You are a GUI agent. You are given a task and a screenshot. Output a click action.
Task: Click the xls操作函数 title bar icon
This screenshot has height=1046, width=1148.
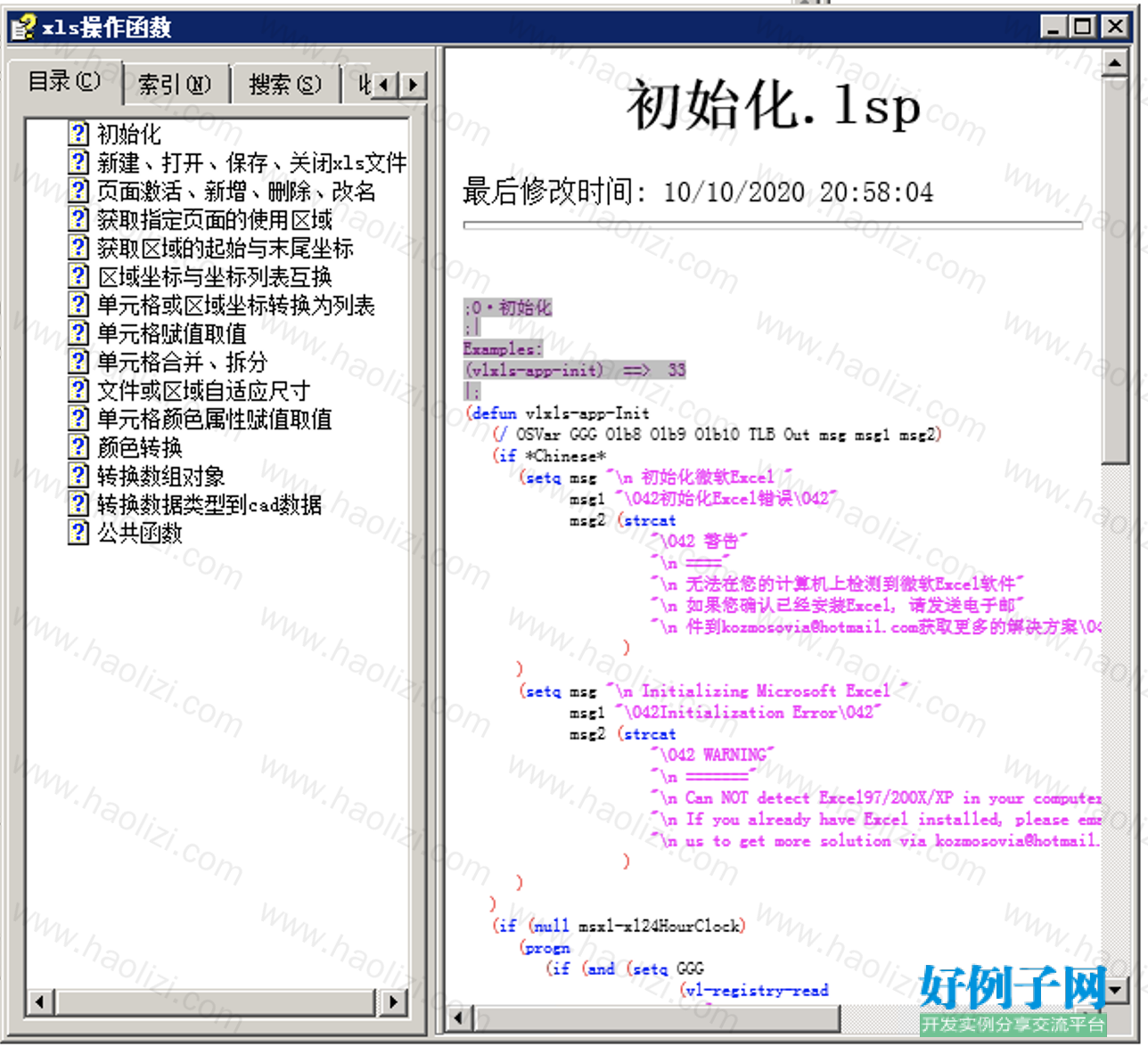pyautogui.click(x=23, y=28)
